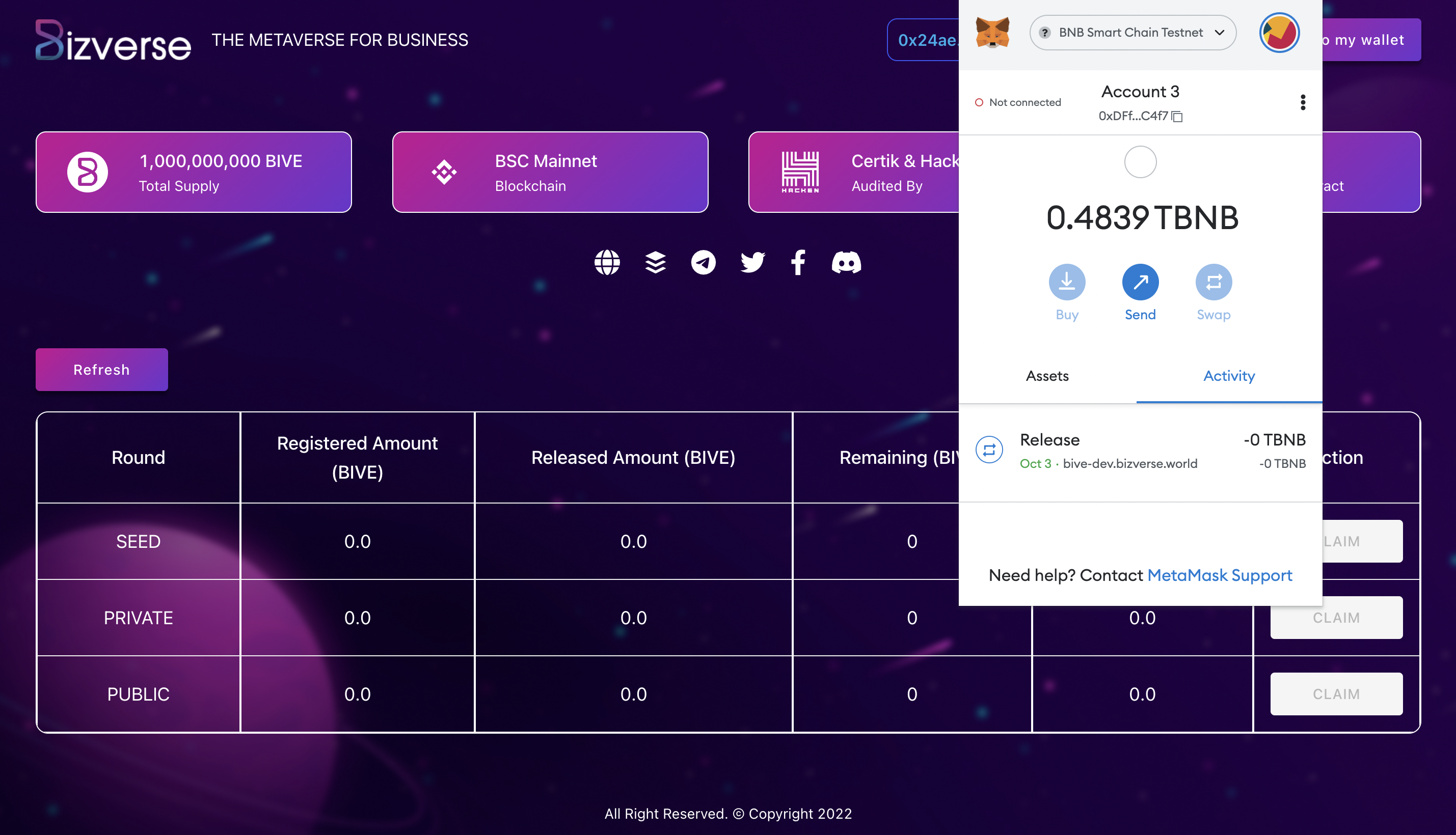Click the stacked layers icon

click(655, 263)
